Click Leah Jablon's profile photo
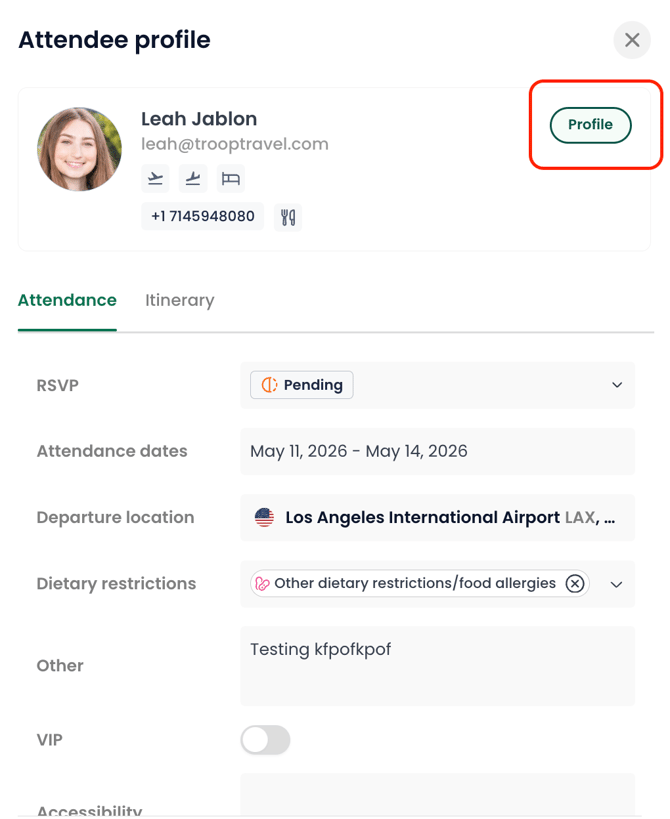 click(x=79, y=149)
